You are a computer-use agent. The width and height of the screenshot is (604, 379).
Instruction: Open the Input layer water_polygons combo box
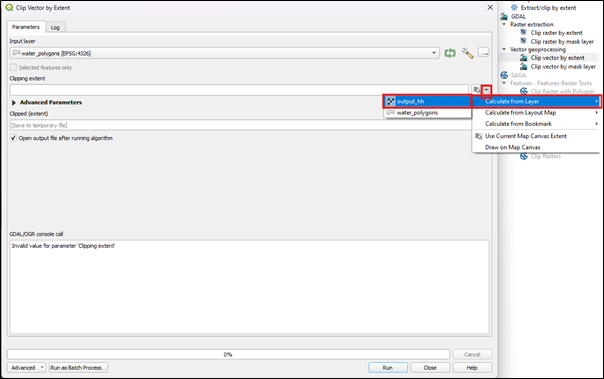(x=224, y=53)
